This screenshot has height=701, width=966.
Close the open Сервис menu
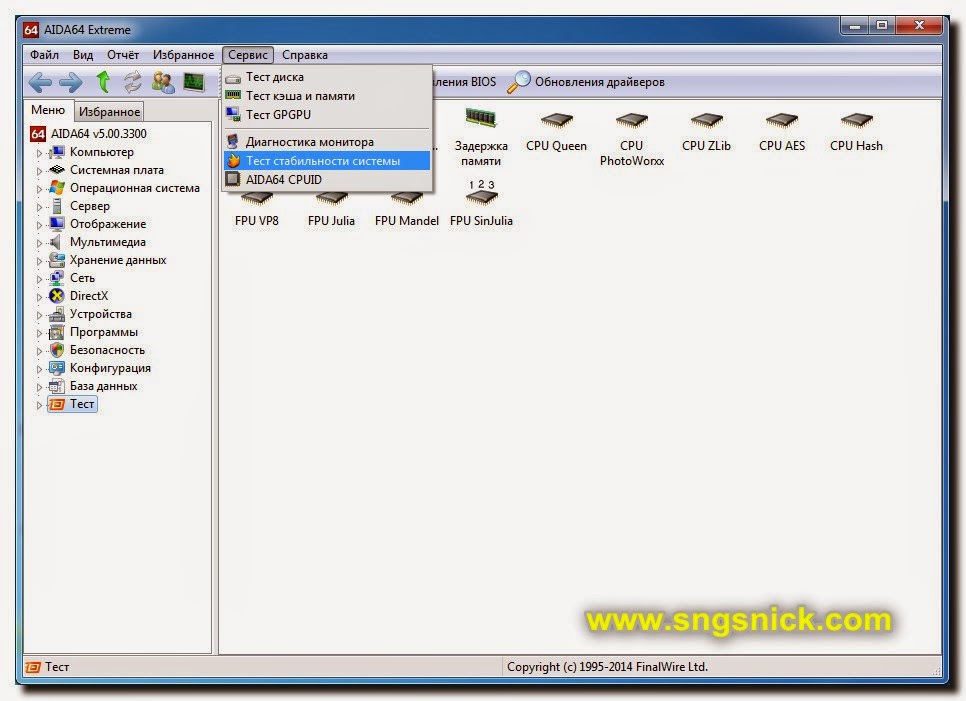(x=248, y=55)
